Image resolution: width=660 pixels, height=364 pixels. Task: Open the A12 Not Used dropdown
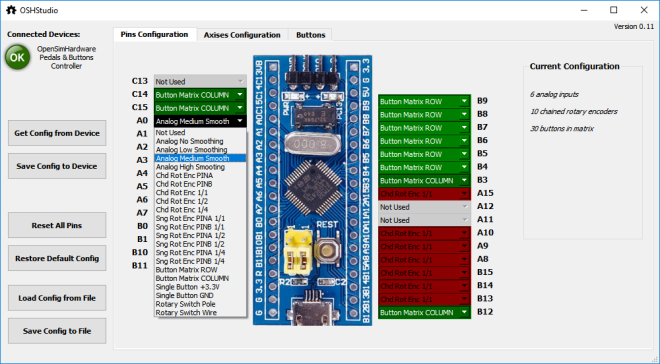click(x=424, y=207)
